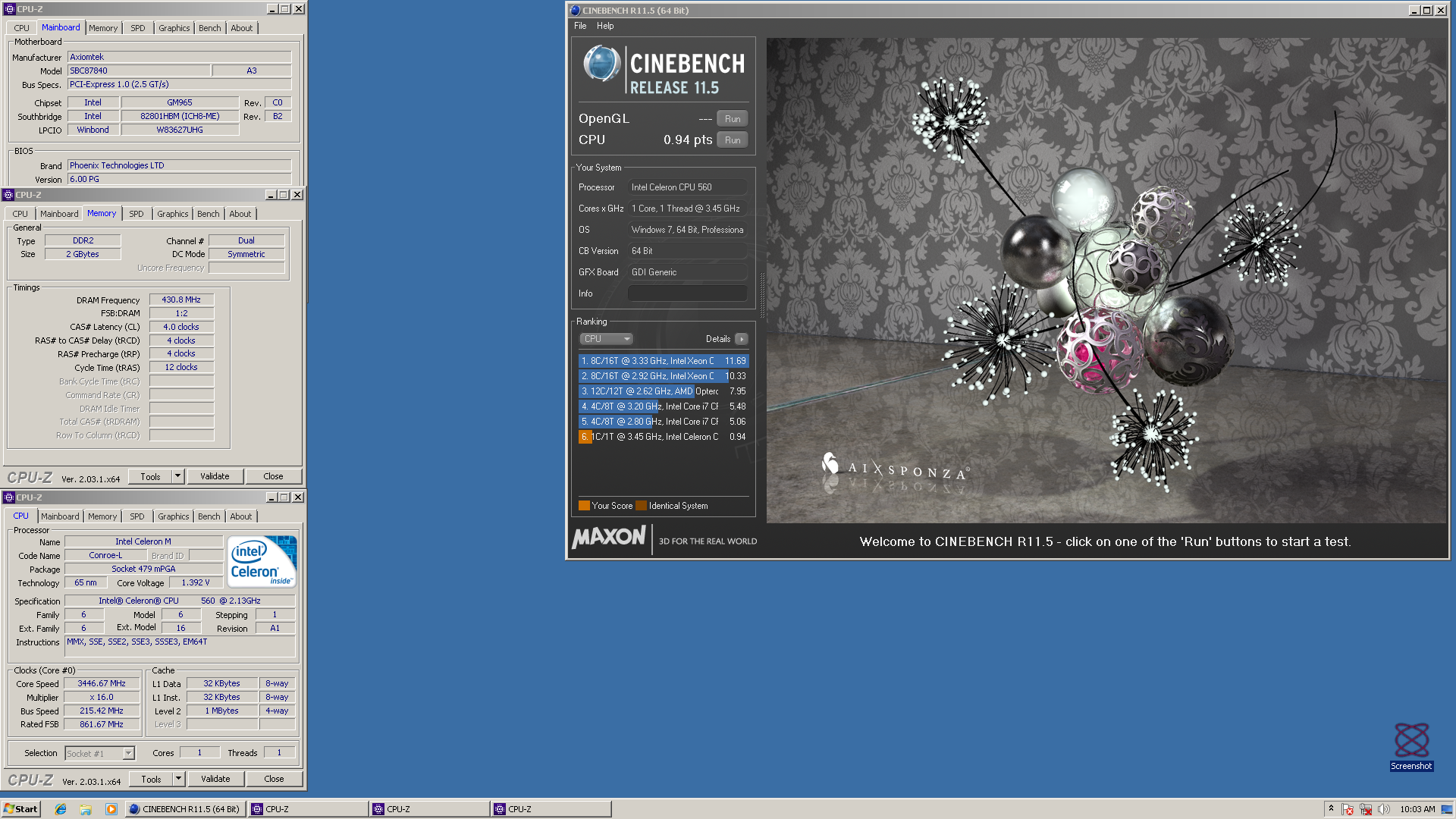Screen dimensions: 1456x819
Task: Select ranking entry 8C/16T @ 3.33 GHz Xeon
Action: coord(664,361)
